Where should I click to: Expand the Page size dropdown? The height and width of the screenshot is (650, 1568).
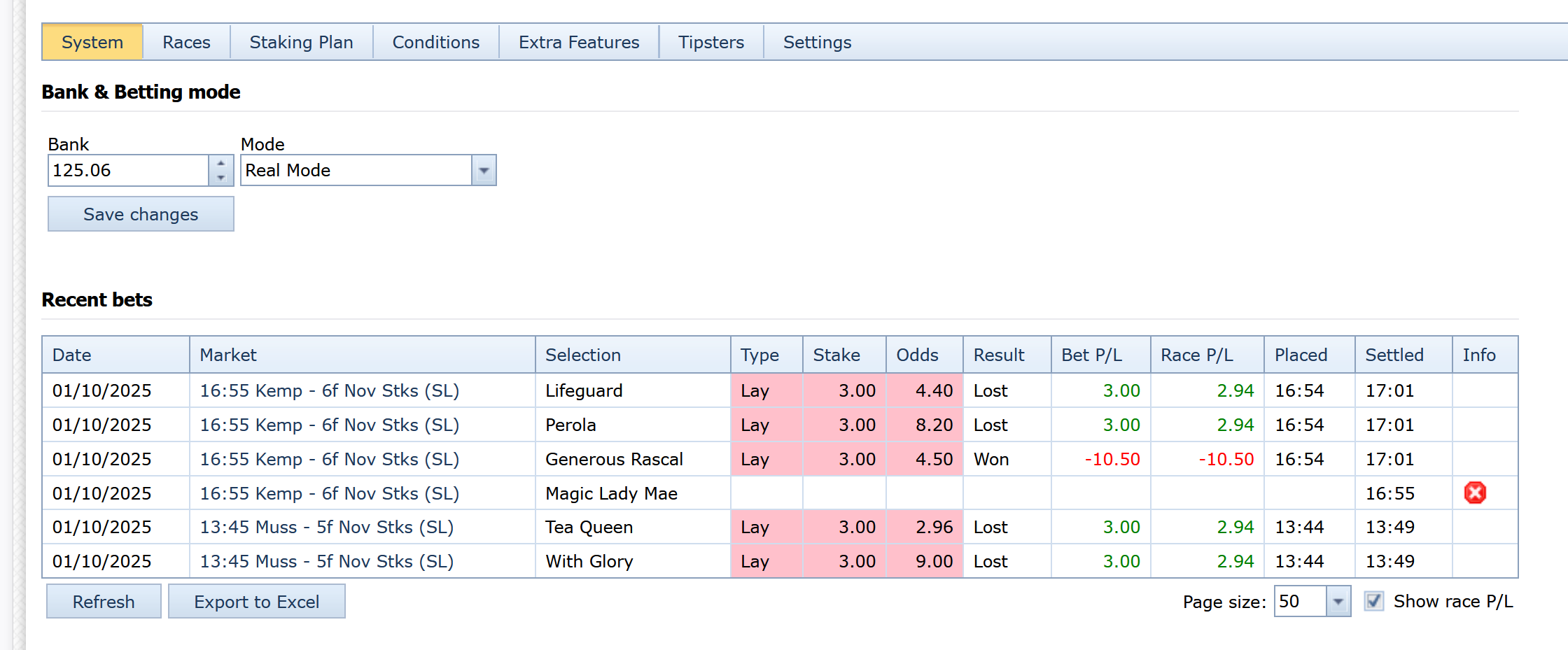click(x=1338, y=602)
